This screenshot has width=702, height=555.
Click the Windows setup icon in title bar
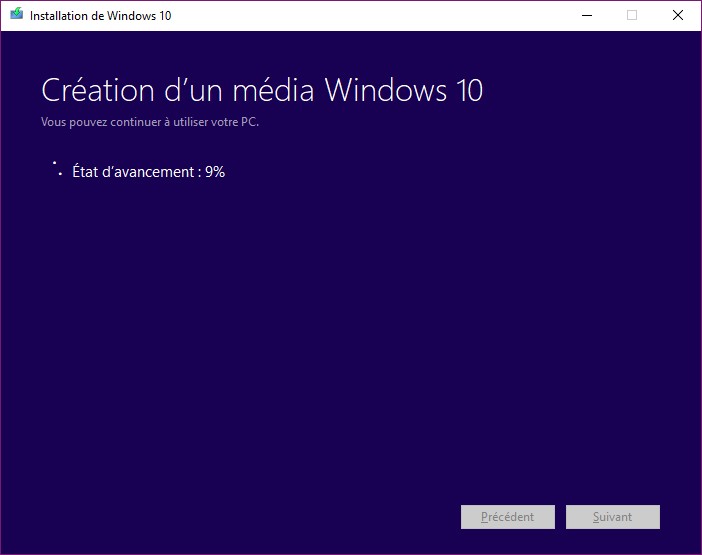16,15
